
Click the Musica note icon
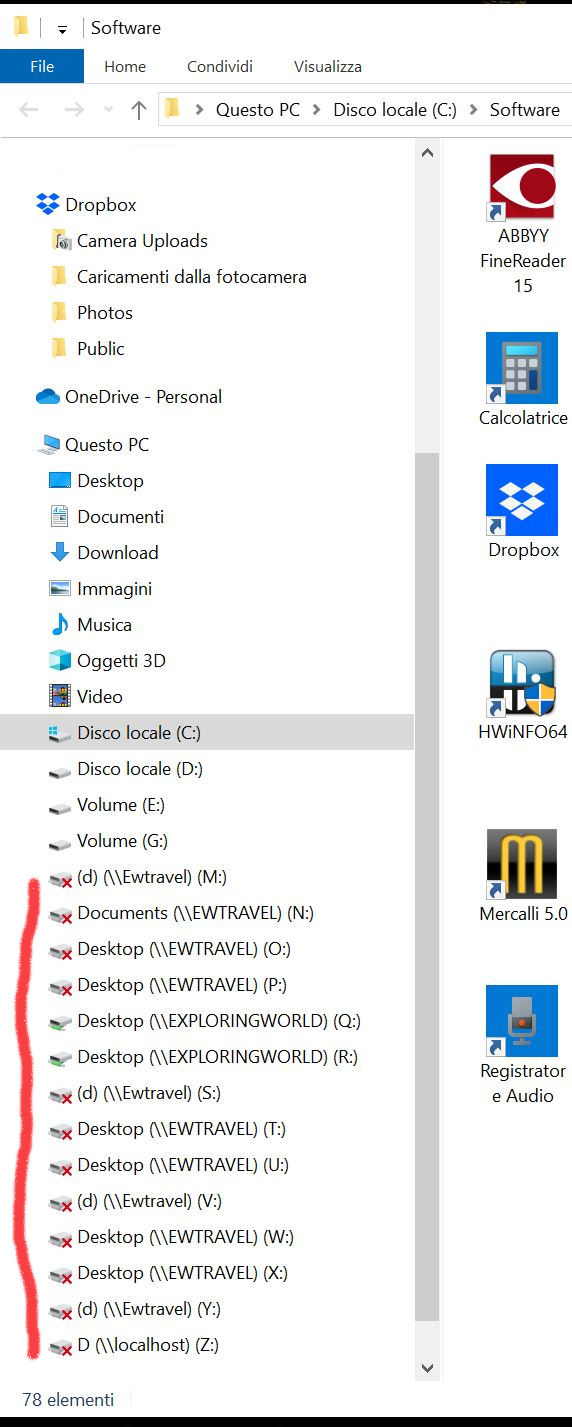pyautogui.click(x=60, y=625)
